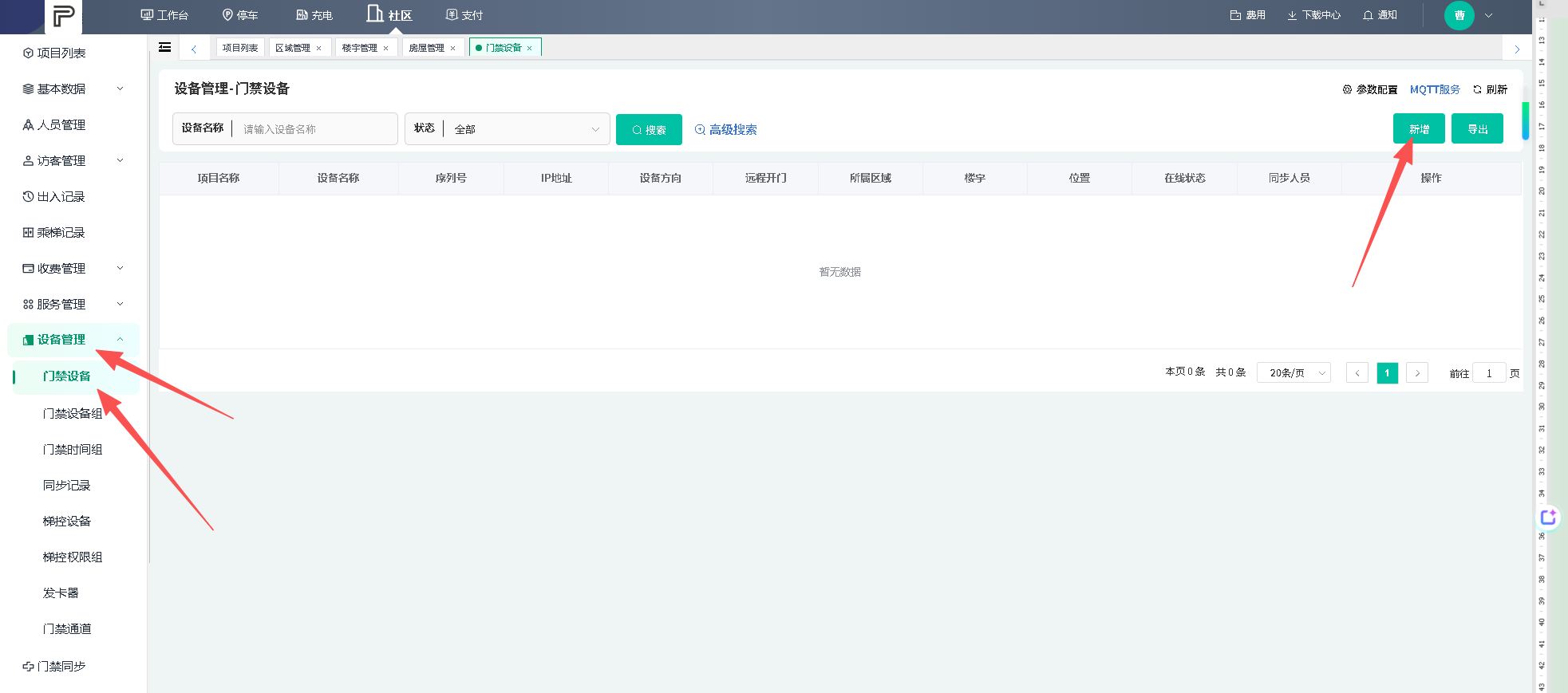1568x693 pixels.
Task: Click the floating assistant icon at right edge
Action: 1548,518
